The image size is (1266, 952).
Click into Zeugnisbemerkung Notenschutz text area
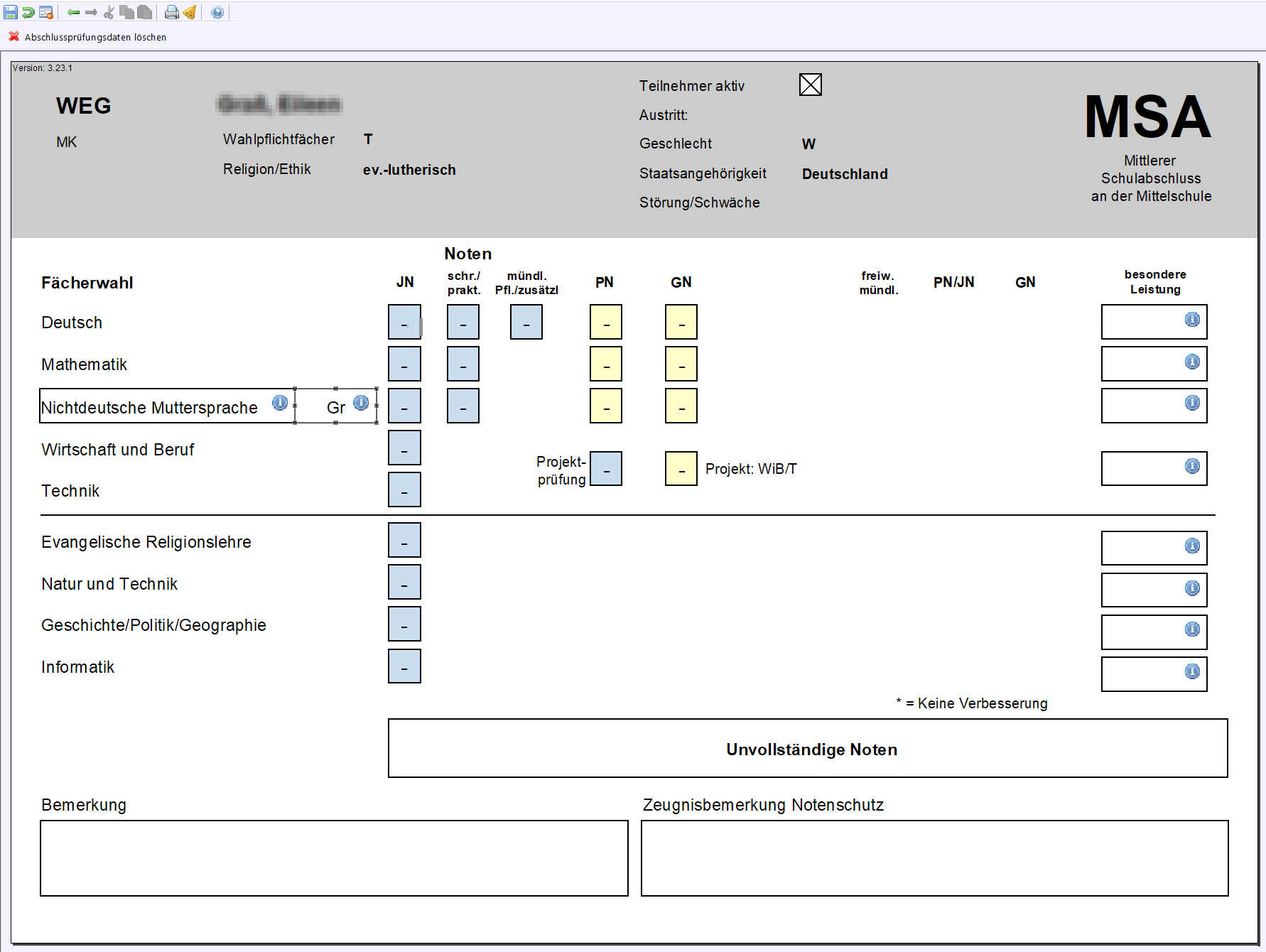[x=935, y=858]
